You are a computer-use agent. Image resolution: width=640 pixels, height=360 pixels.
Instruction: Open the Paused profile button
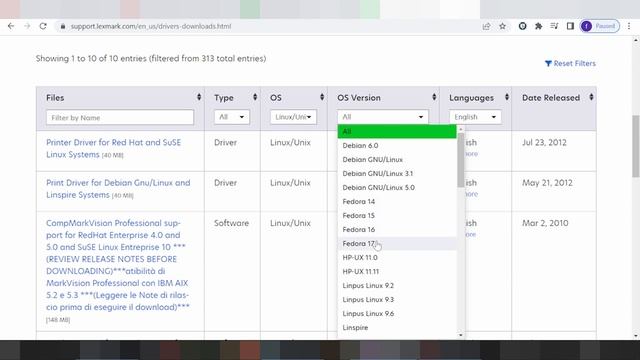[600, 26]
